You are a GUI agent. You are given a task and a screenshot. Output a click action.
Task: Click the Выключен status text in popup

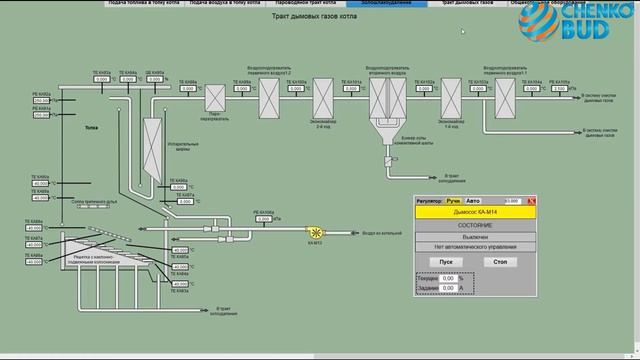[475, 237]
